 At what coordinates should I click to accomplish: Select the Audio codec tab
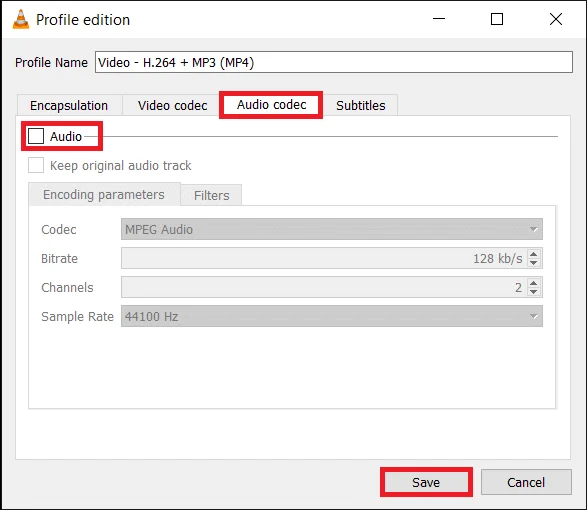pos(271,104)
